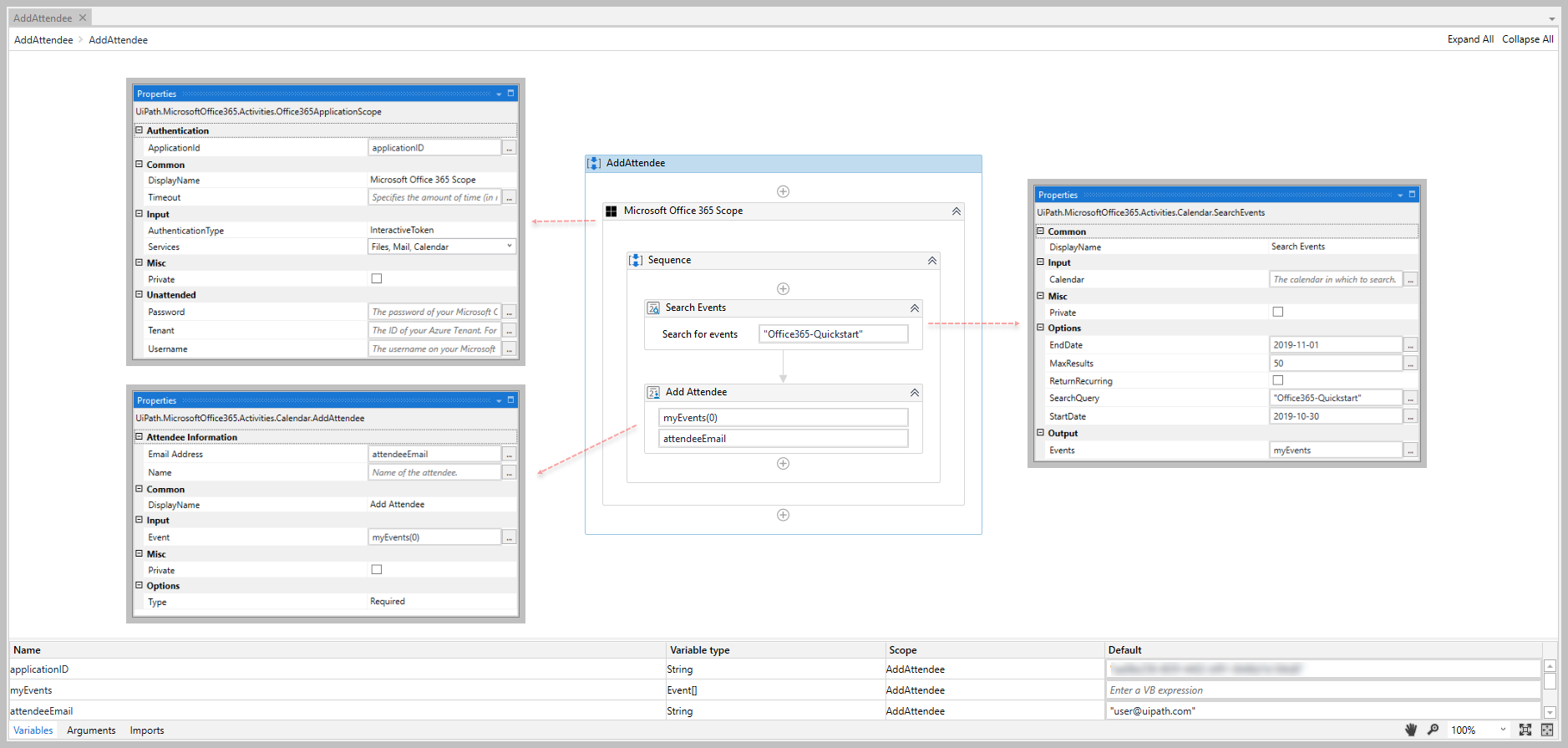Add activity at bottom of AddAttendee sequence
The image size is (1568, 748).
tap(783, 515)
